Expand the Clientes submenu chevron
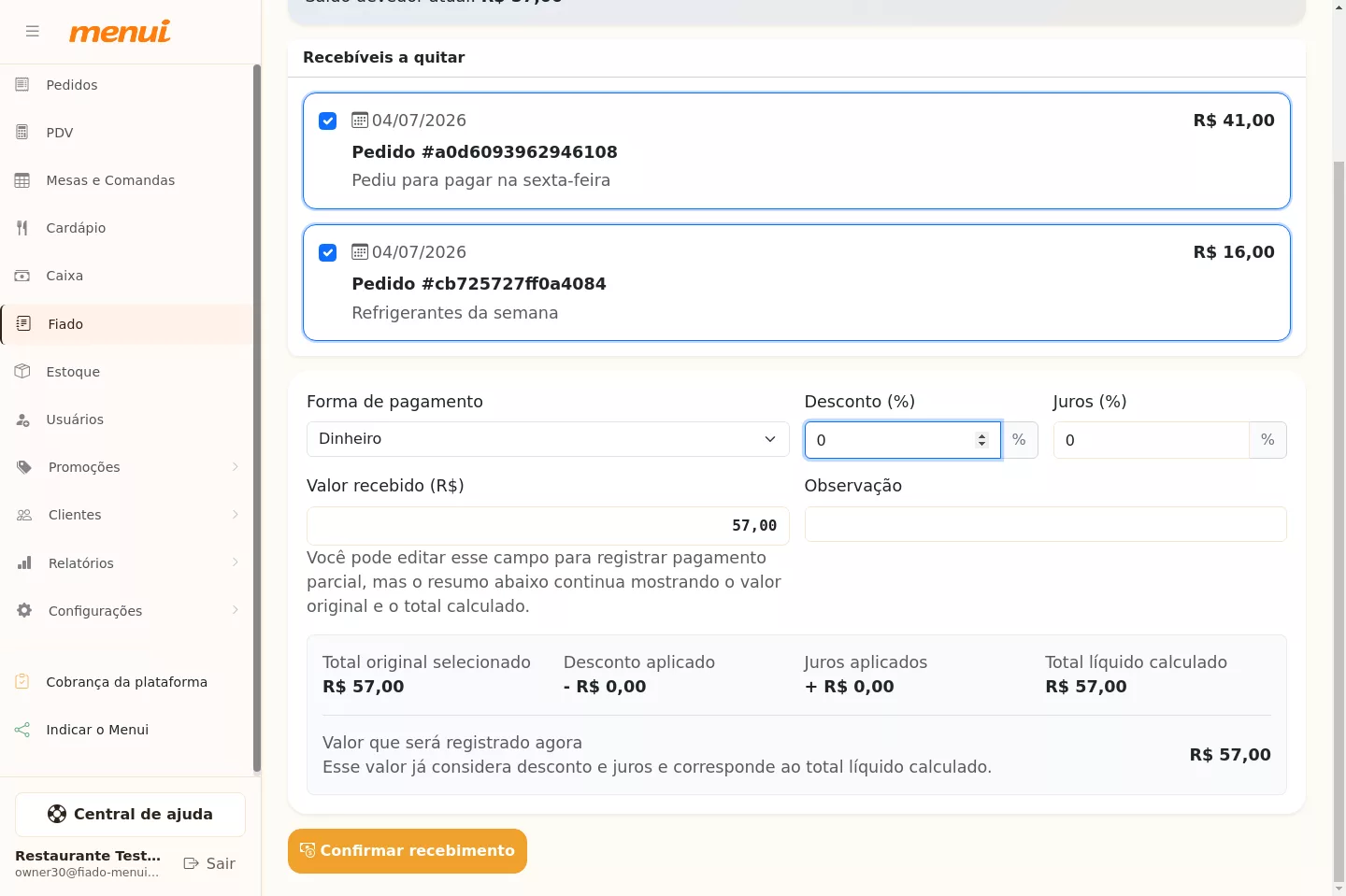The height and width of the screenshot is (896, 1346). tap(236, 515)
